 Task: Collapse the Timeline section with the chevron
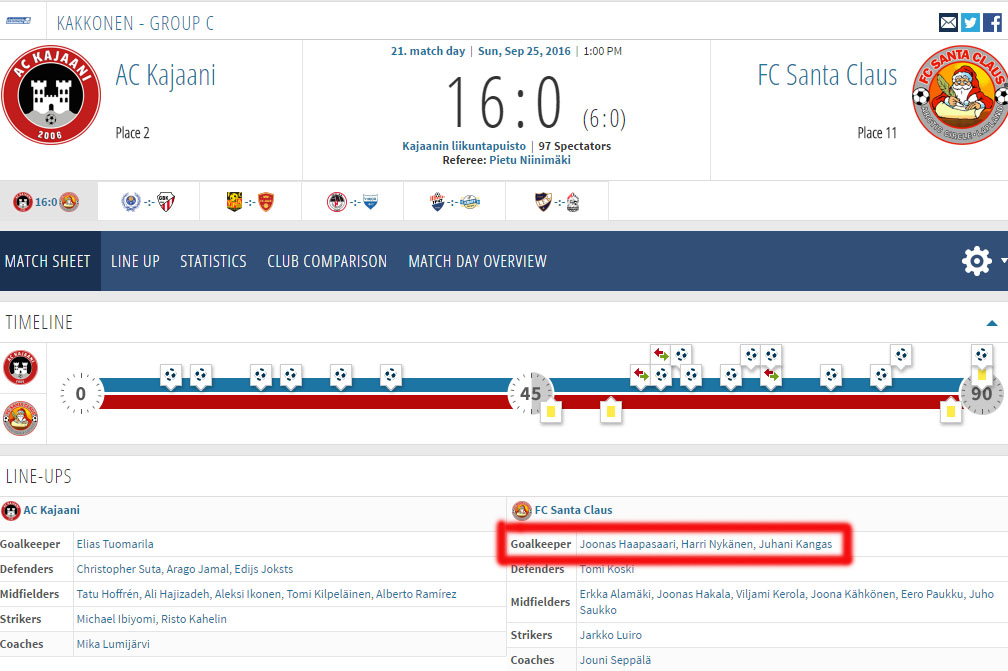click(x=992, y=323)
